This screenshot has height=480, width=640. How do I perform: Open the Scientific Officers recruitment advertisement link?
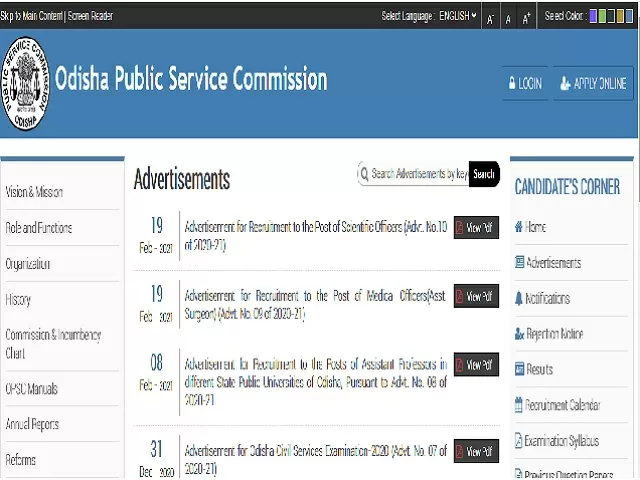coord(316,236)
